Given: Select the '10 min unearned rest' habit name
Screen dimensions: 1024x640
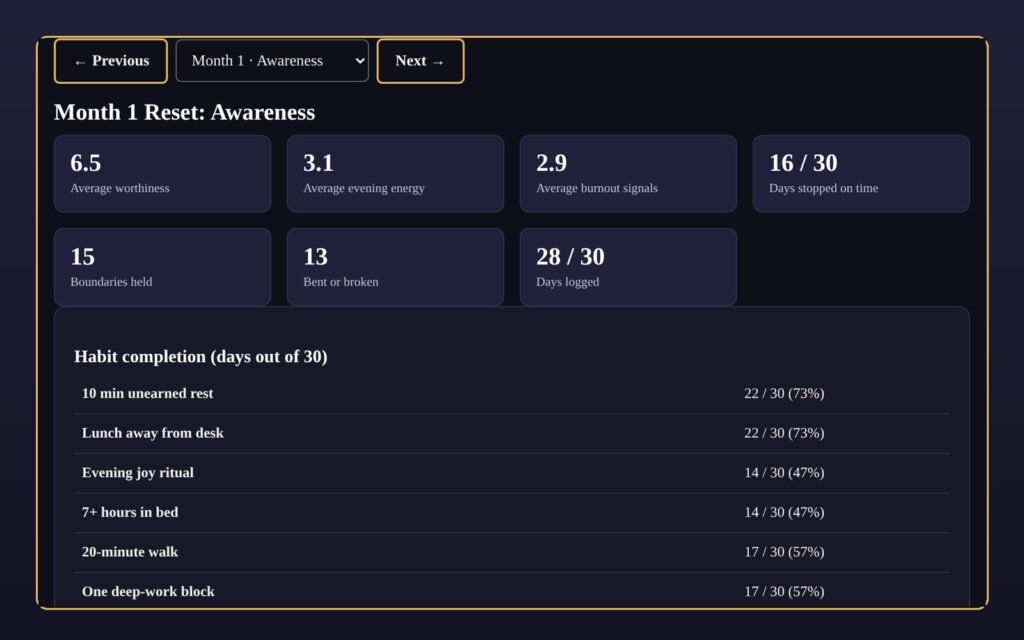Looking at the screenshot, I should point(148,393).
